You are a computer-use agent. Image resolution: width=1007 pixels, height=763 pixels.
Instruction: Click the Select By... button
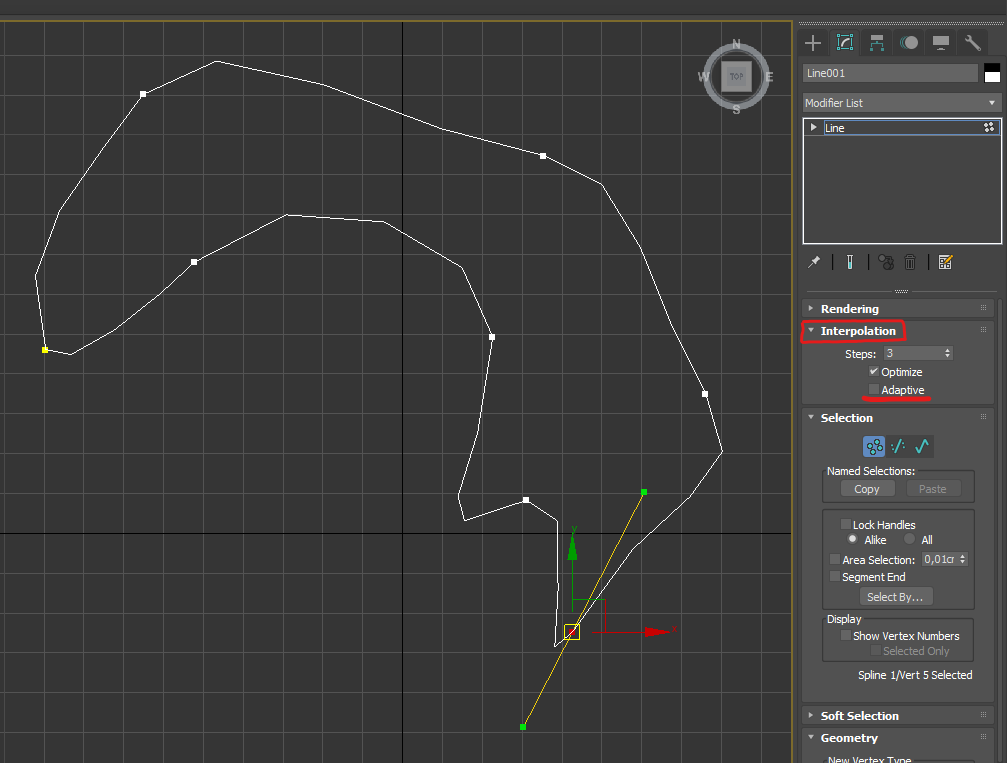895,597
